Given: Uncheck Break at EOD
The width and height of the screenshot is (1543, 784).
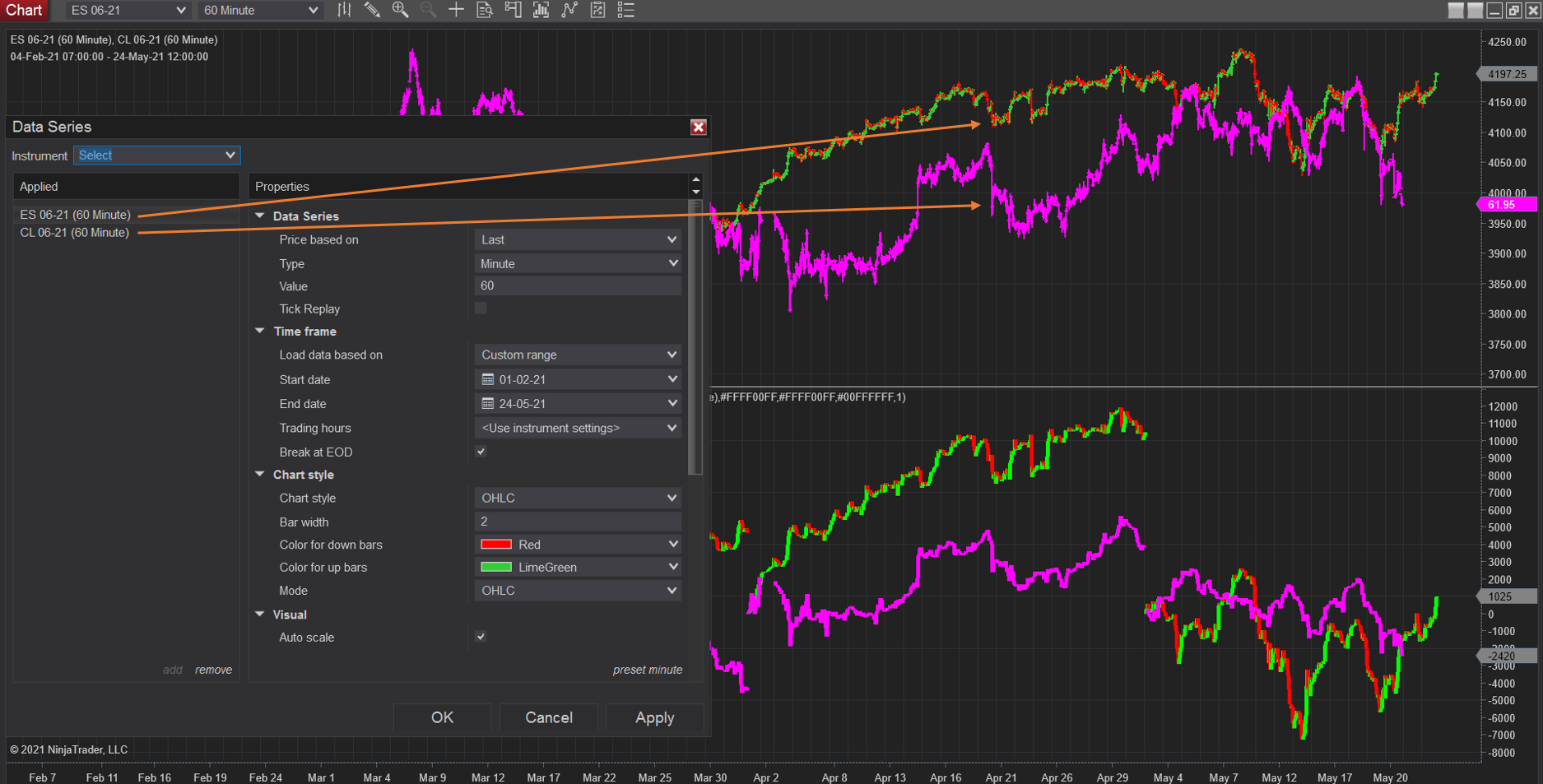Looking at the screenshot, I should tap(481, 452).
